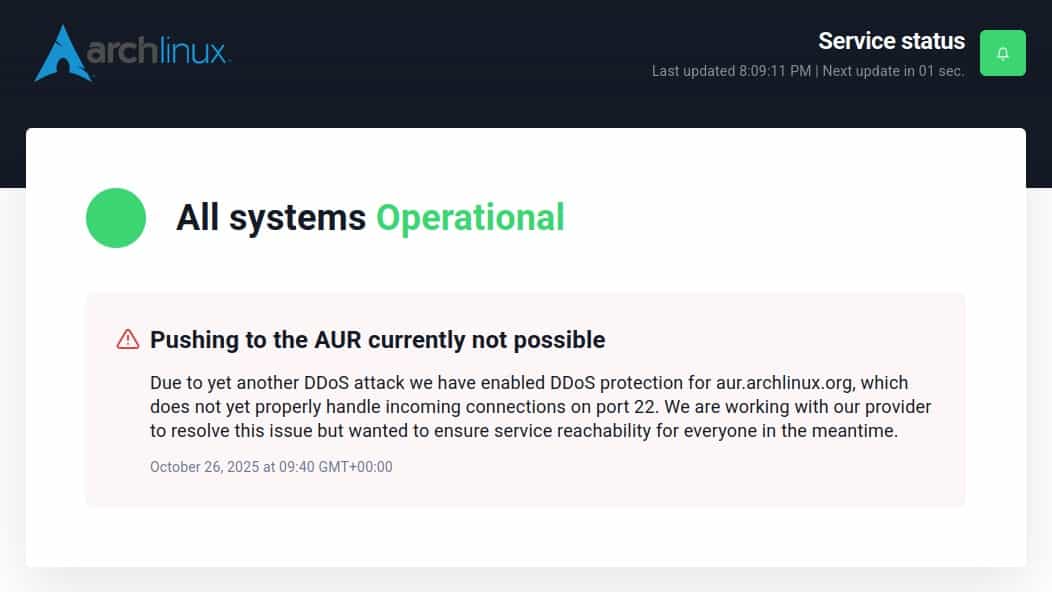Click the red warning triangle icon
The width and height of the screenshot is (1052, 592).
(127, 339)
